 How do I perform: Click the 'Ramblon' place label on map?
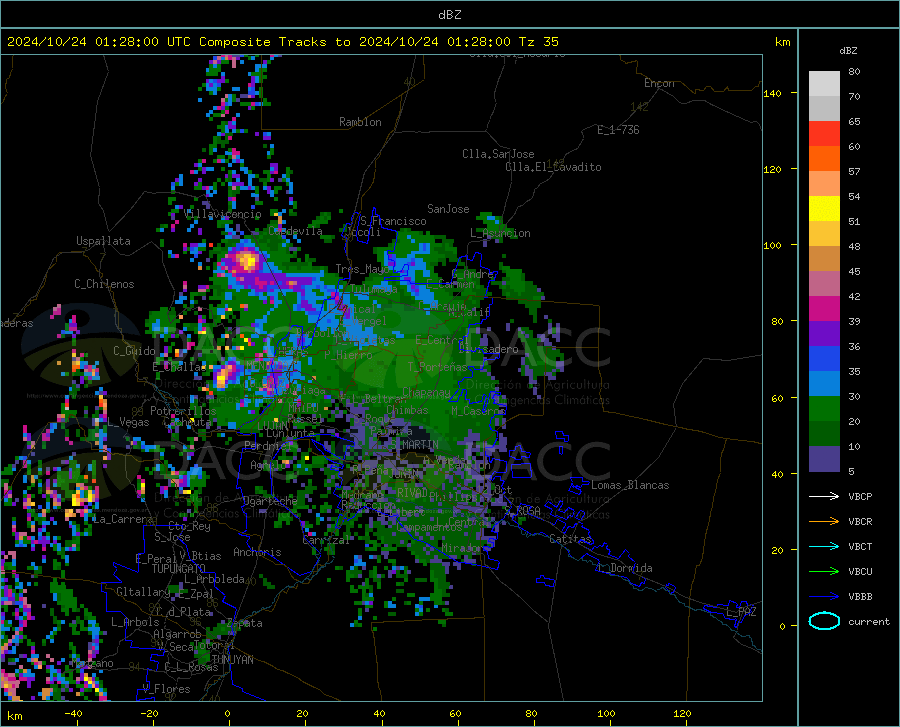point(360,122)
